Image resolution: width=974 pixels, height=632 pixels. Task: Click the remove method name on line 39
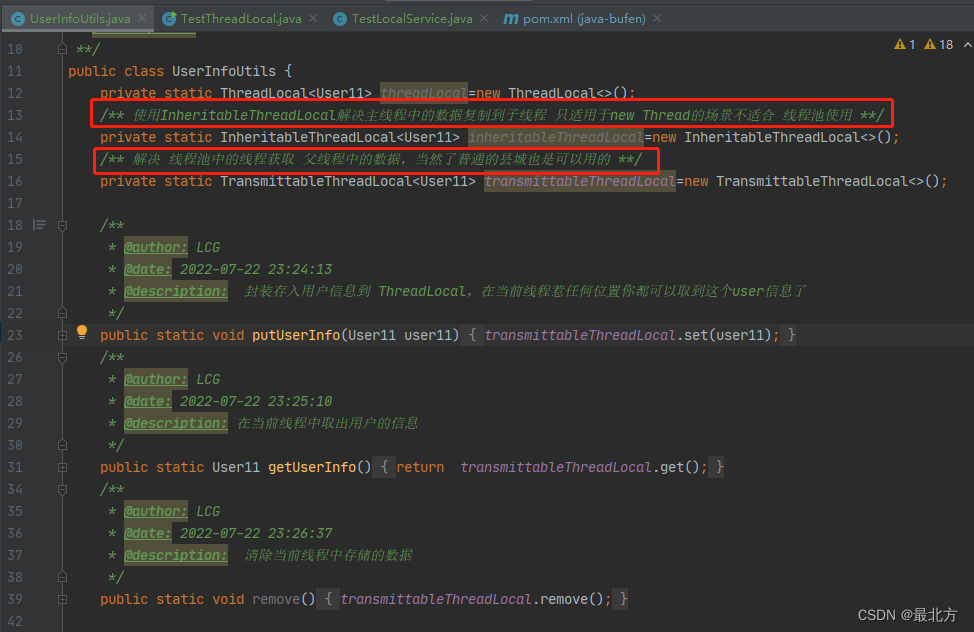(276, 600)
